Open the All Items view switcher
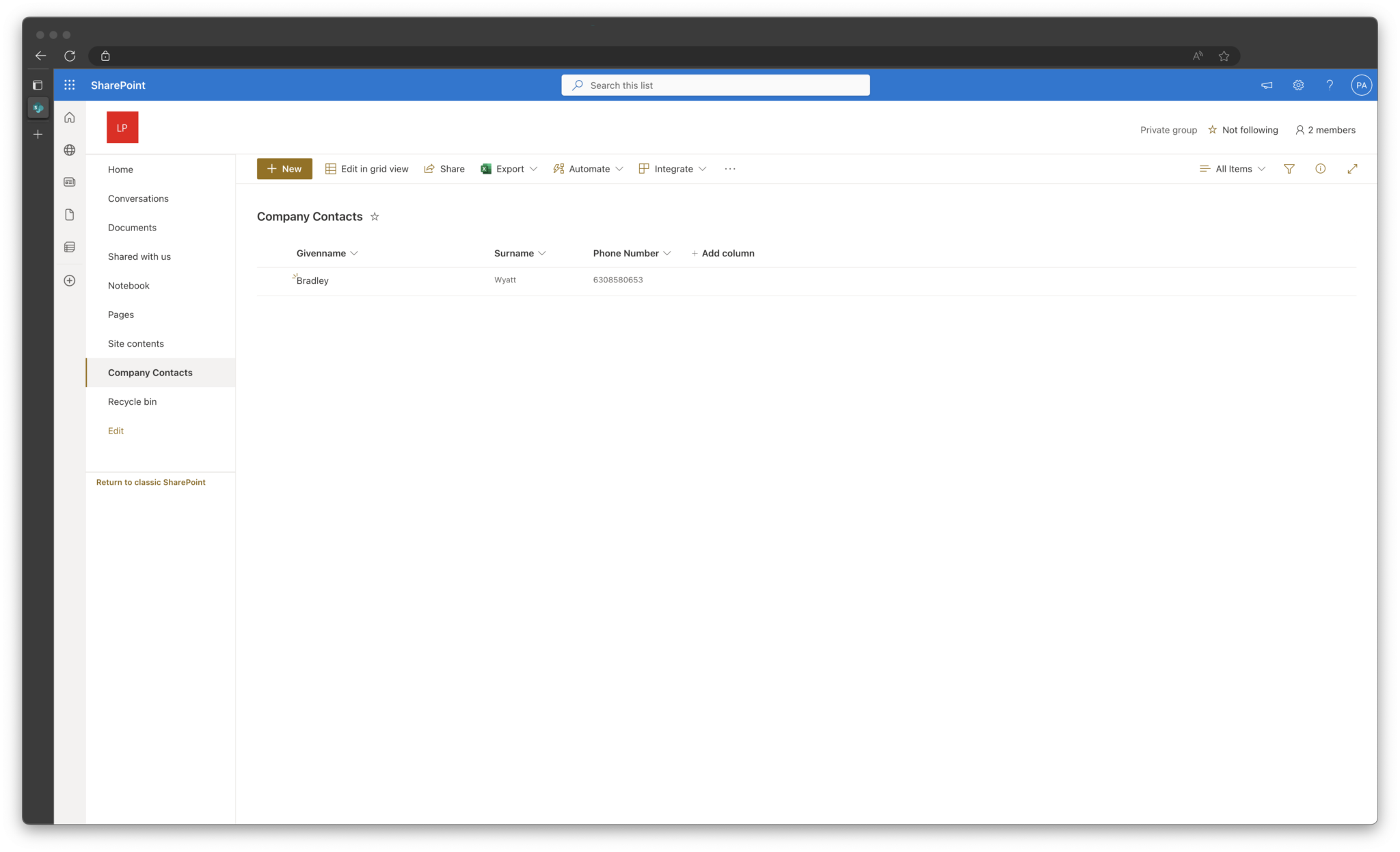Screen dimensions: 1400x852 1233,169
